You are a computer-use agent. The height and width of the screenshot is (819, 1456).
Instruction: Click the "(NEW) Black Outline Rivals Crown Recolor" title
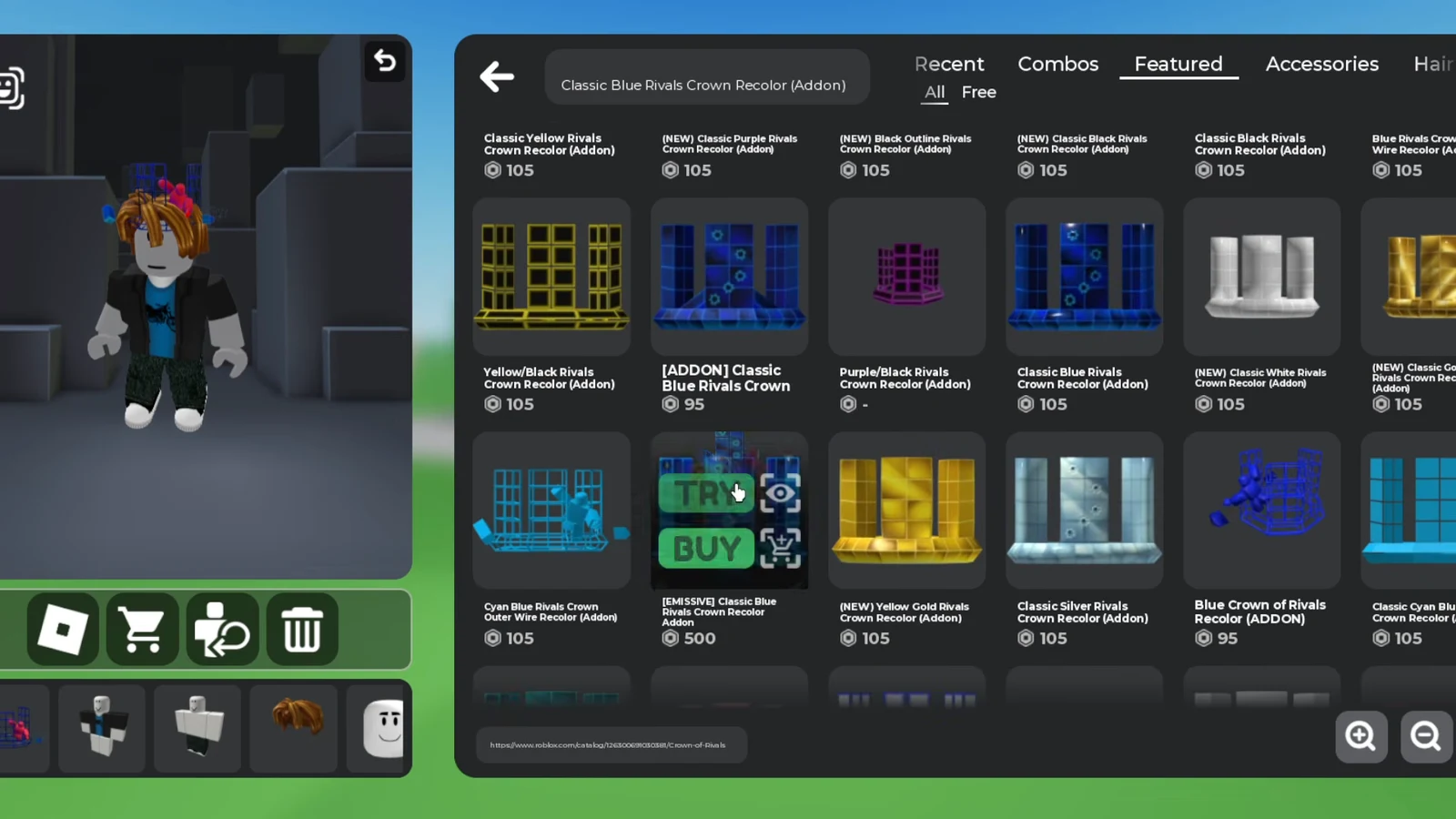(x=905, y=144)
